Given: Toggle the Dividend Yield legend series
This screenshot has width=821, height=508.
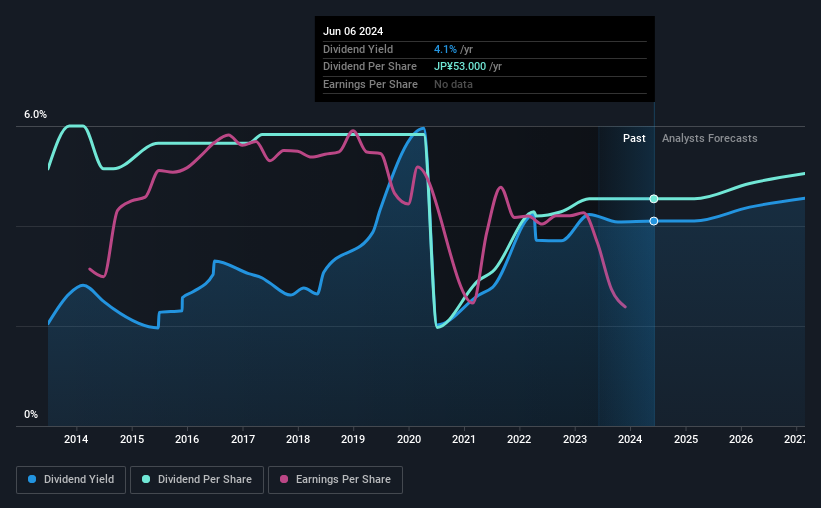Looking at the screenshot, I should point(71,480).
